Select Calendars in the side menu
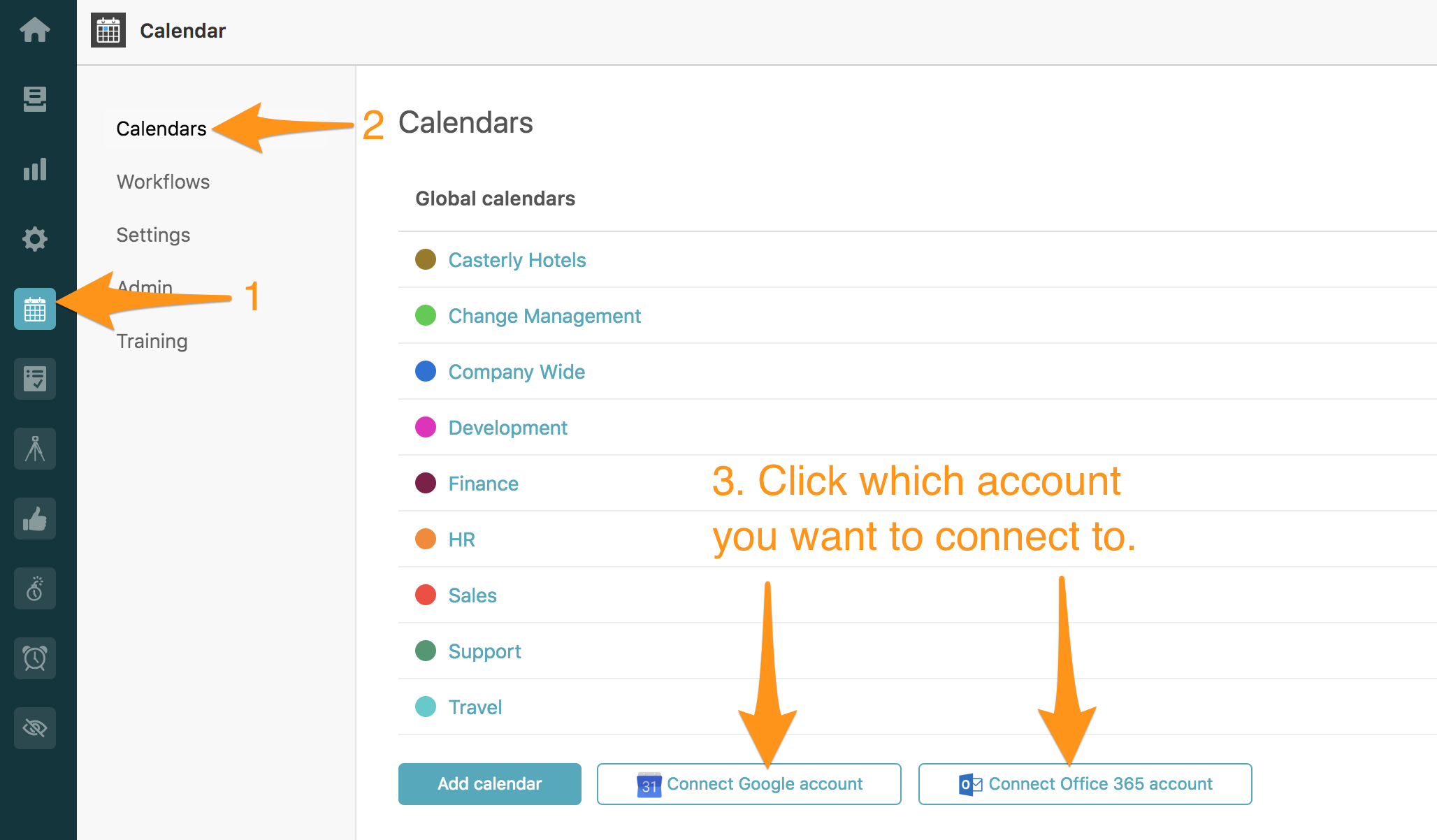1437x840 pixels. (x=161, y=129)
